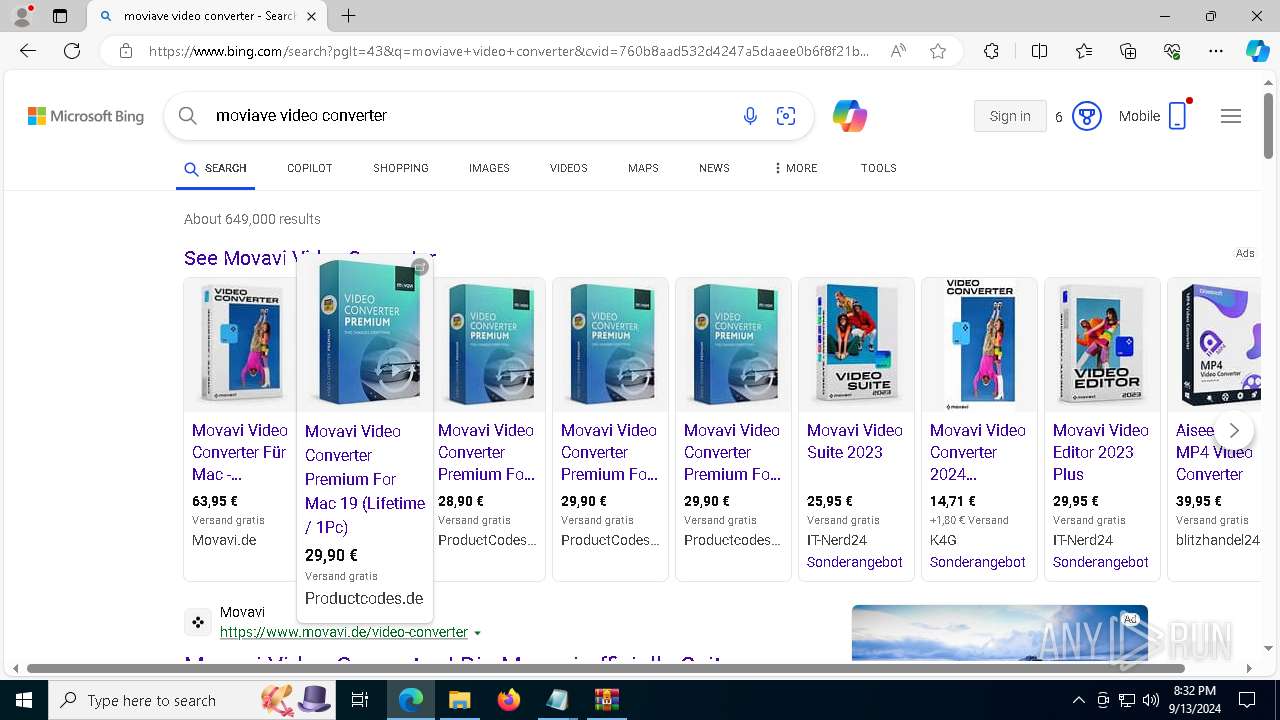Advance shopping carousel with next arrow

tap(1234, 430)
